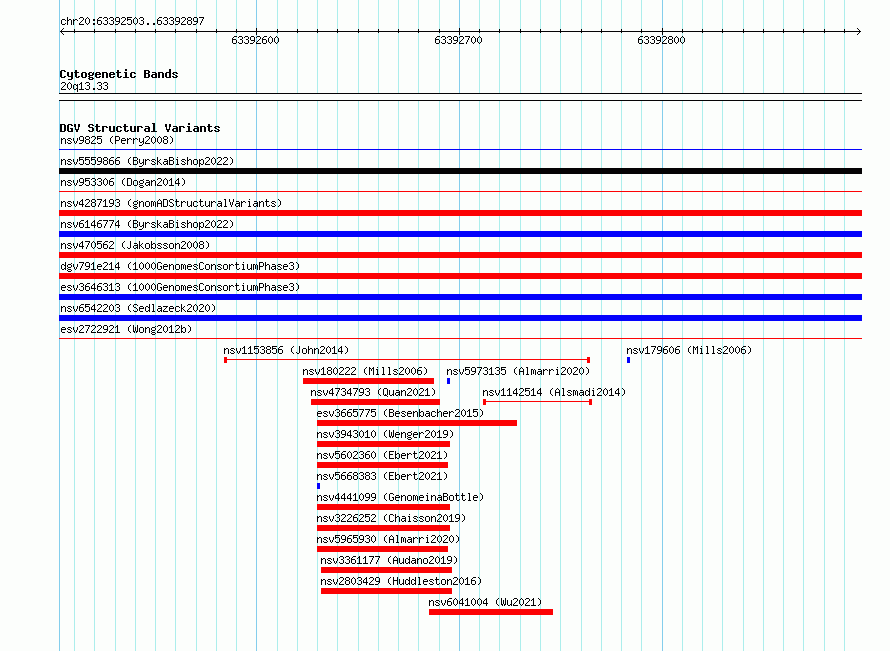This screenshot has height=651, width=890.
Task: Click the nsv9825 (Perry2008) label
Action: point(117,140)
